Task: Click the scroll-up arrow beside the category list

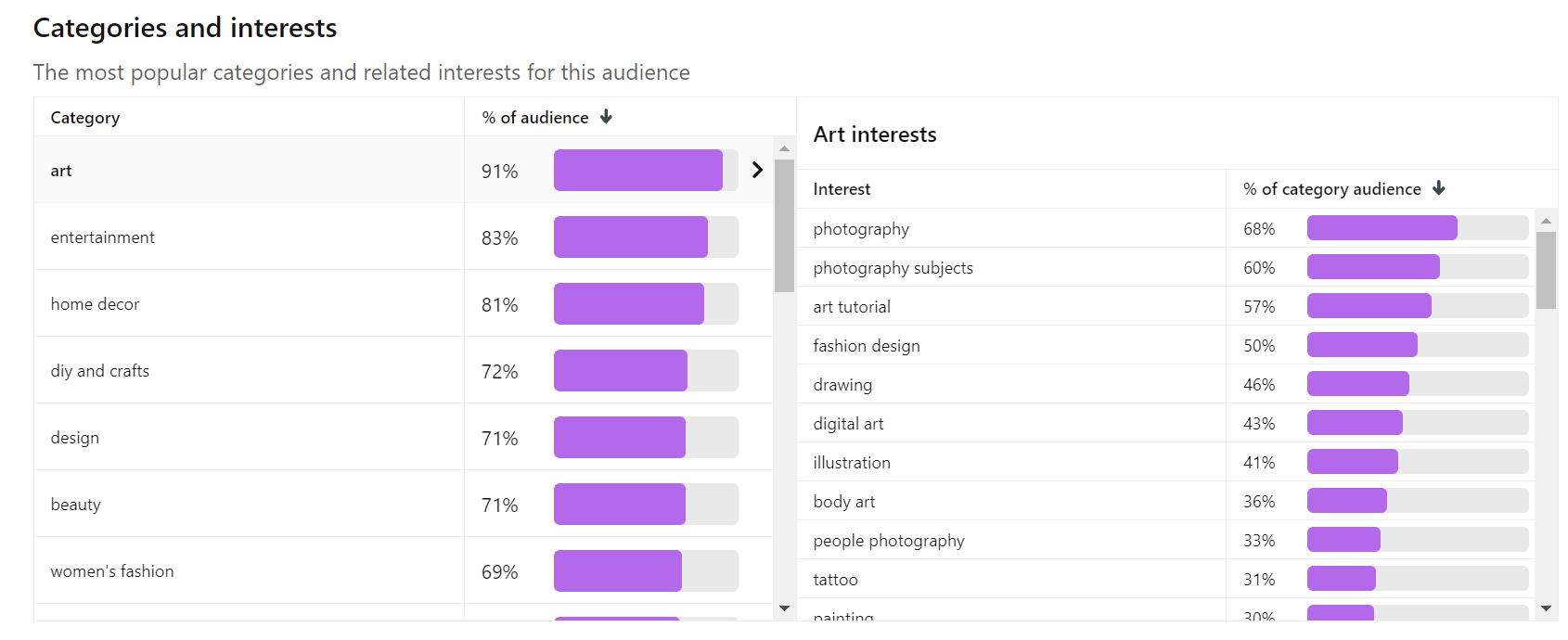Action: 784,148
